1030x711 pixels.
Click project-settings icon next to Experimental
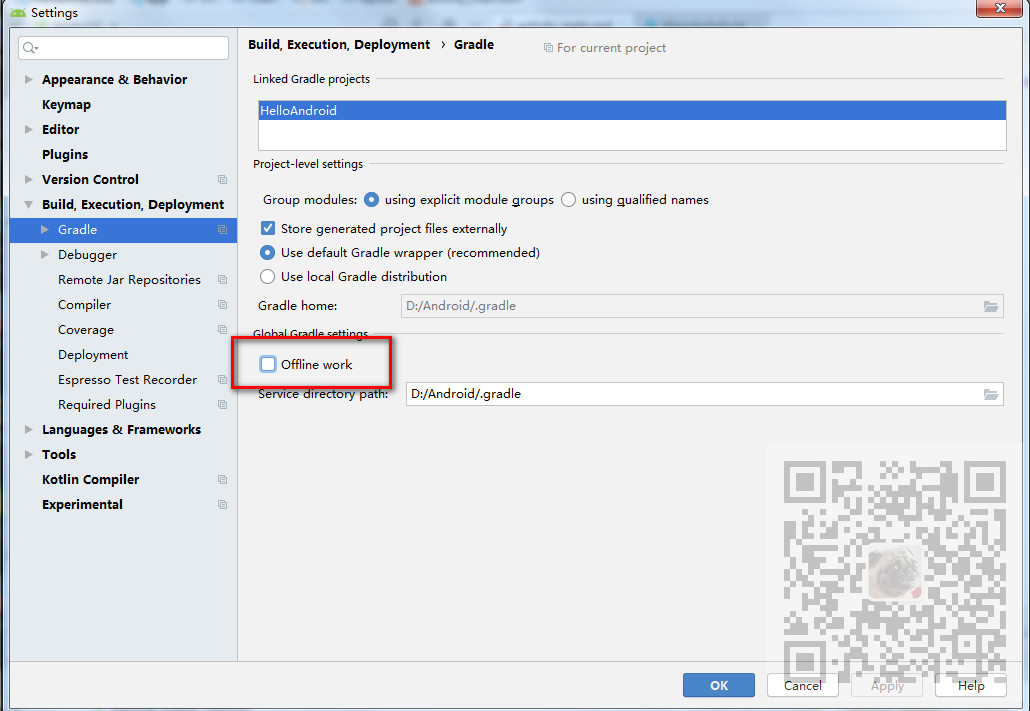221,504
